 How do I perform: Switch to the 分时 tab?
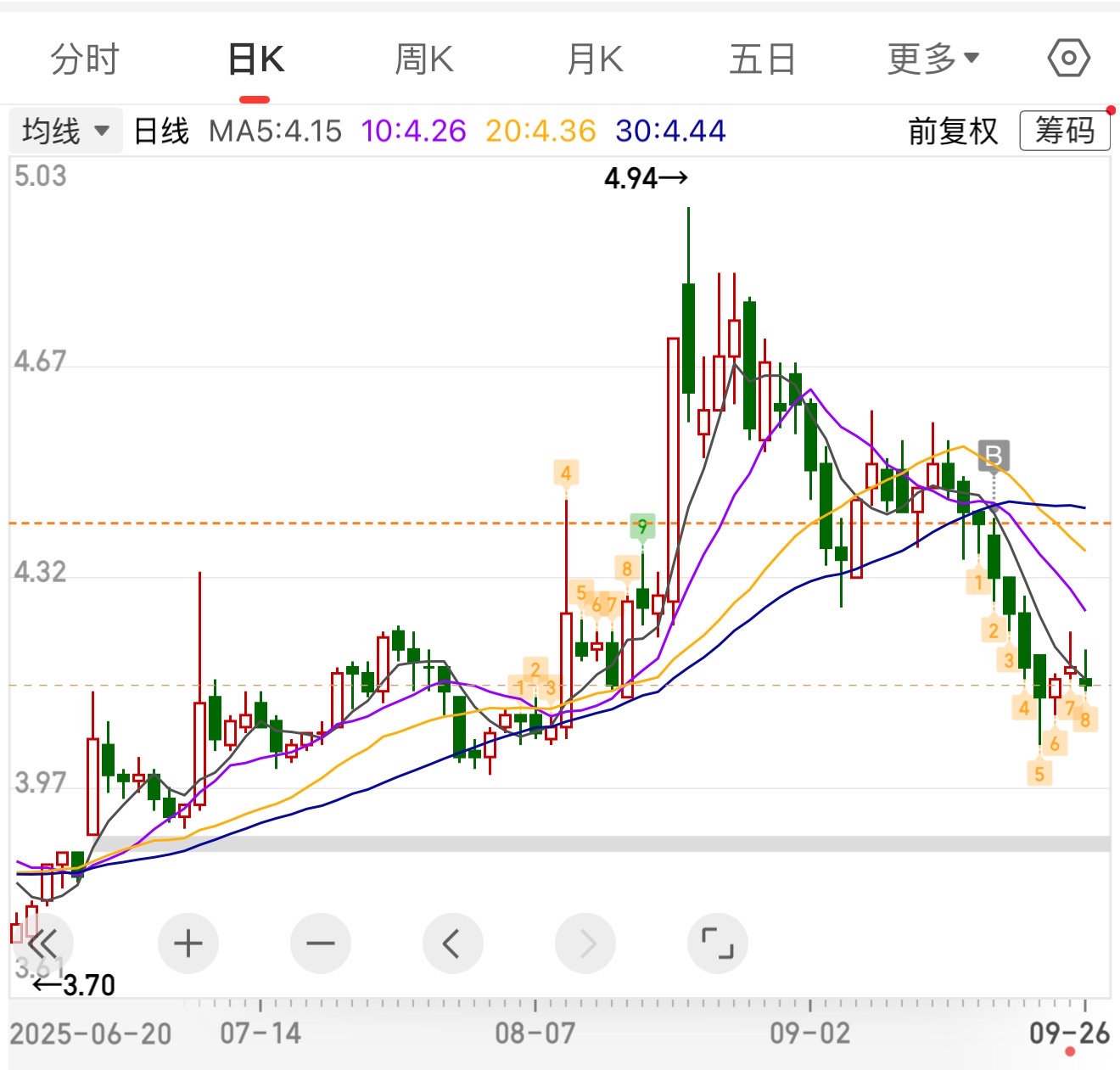[x=85, y=59]
